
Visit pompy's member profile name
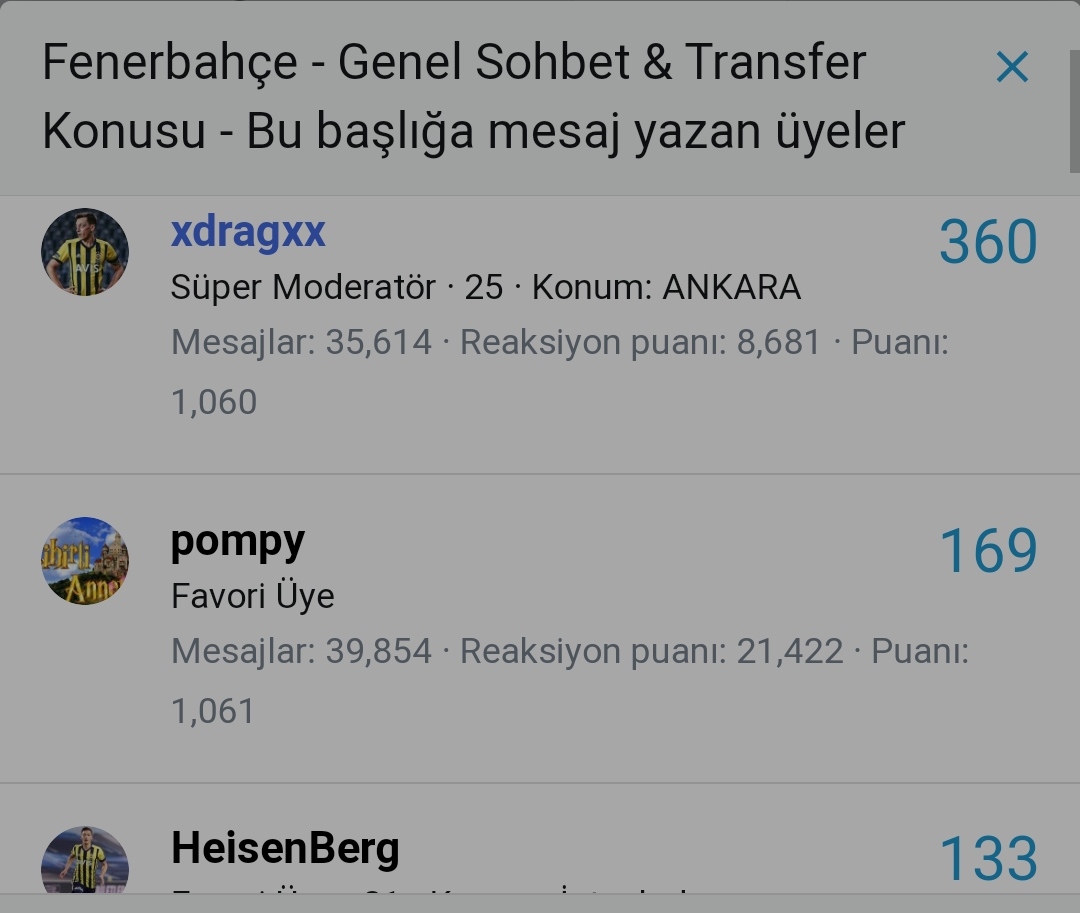[x=238, y=541]
